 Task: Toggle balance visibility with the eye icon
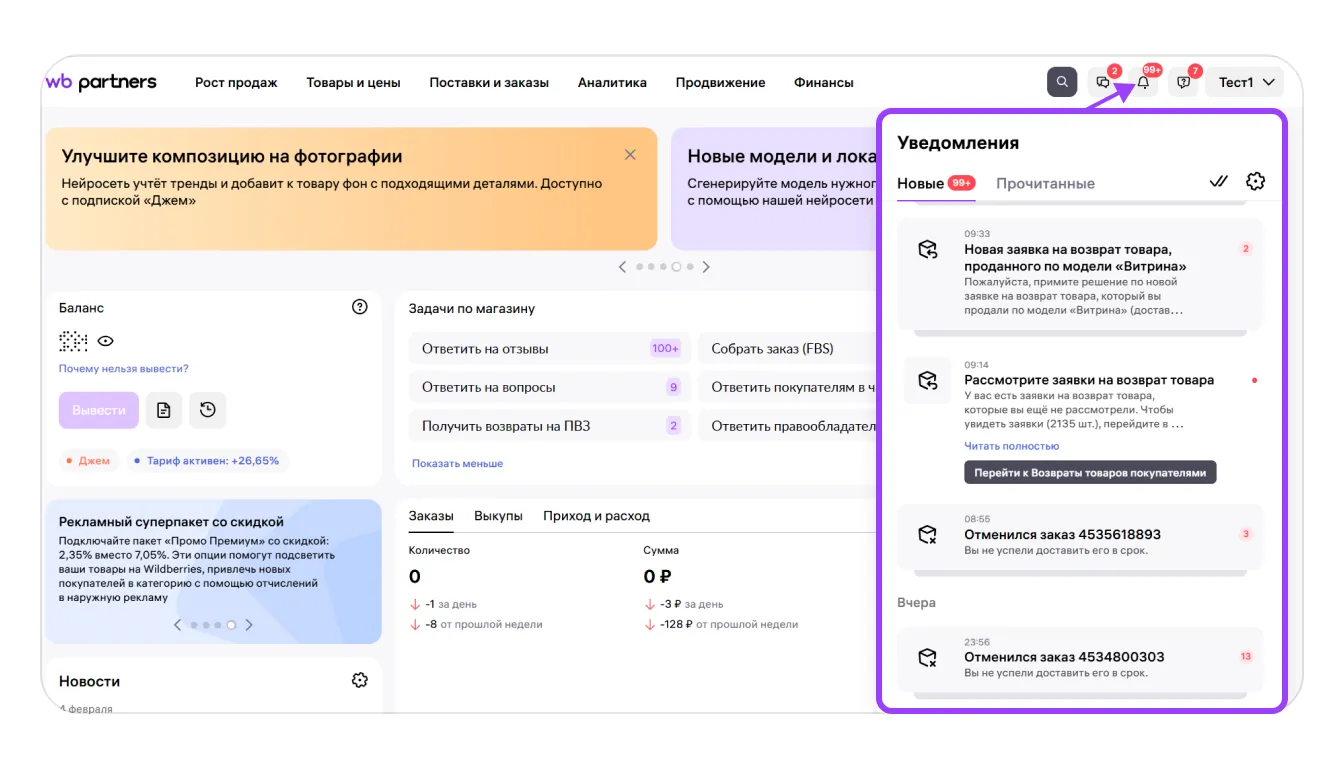click(106, 341)
